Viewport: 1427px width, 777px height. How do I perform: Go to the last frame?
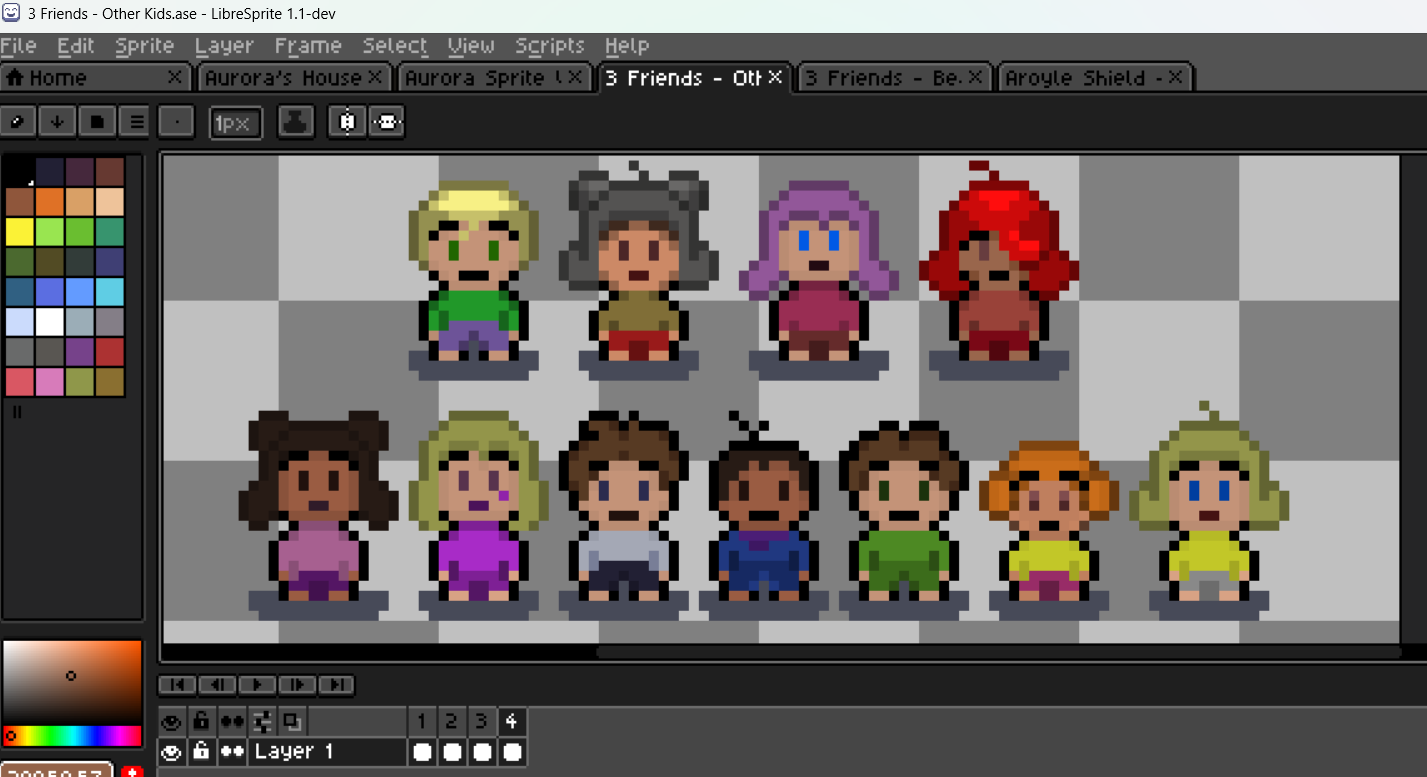click(337, 685)
